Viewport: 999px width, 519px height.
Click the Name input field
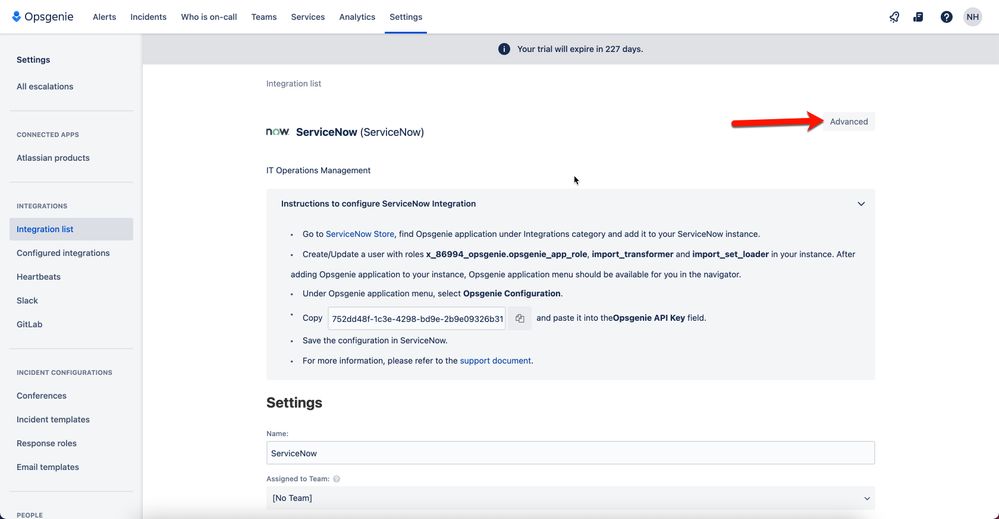pos(570,453)
